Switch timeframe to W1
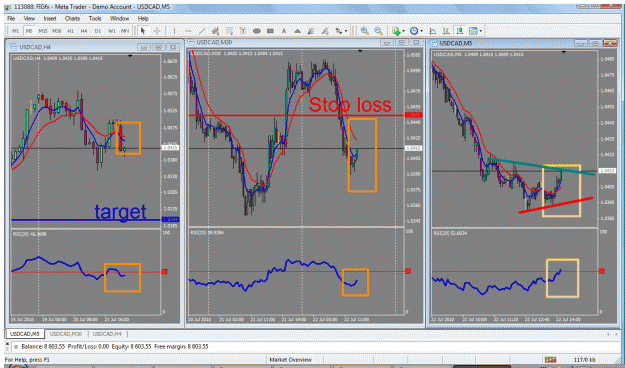The width and height of the screenshot is (625, 368). pyautogui.click(x=112, y=31)
